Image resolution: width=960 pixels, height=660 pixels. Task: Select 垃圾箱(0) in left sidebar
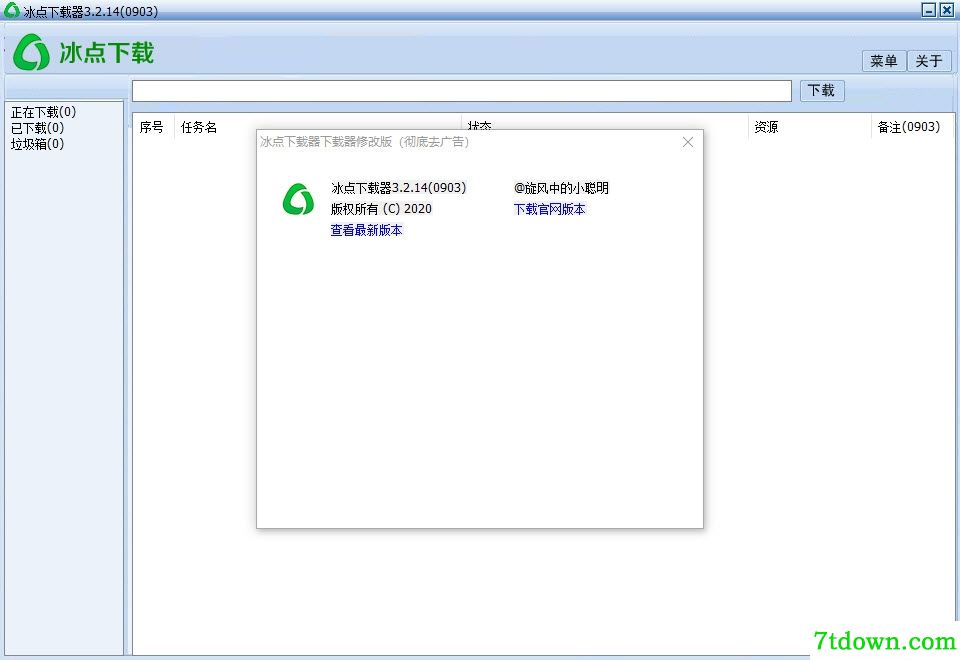click(37, 144)
